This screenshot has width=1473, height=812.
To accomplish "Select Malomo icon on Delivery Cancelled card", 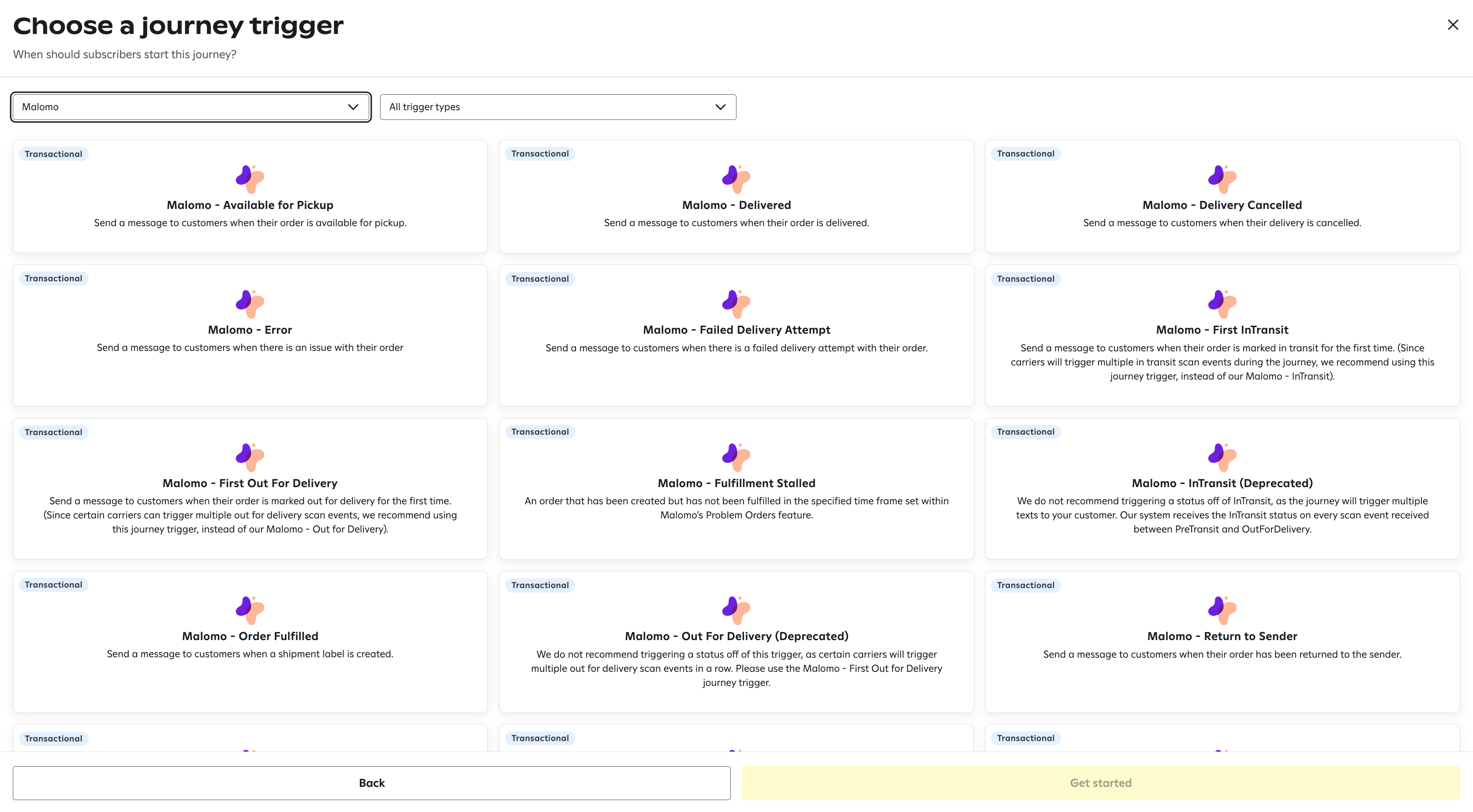I will 1222,179.
